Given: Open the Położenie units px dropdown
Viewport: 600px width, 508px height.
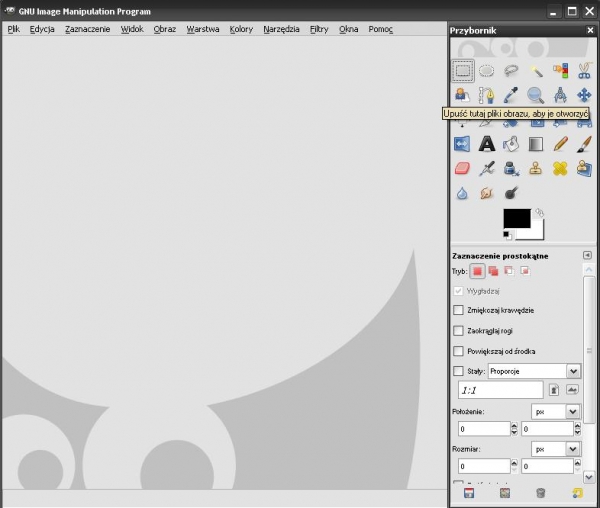Looking at the screenshot, I should [x=555, y=411].
